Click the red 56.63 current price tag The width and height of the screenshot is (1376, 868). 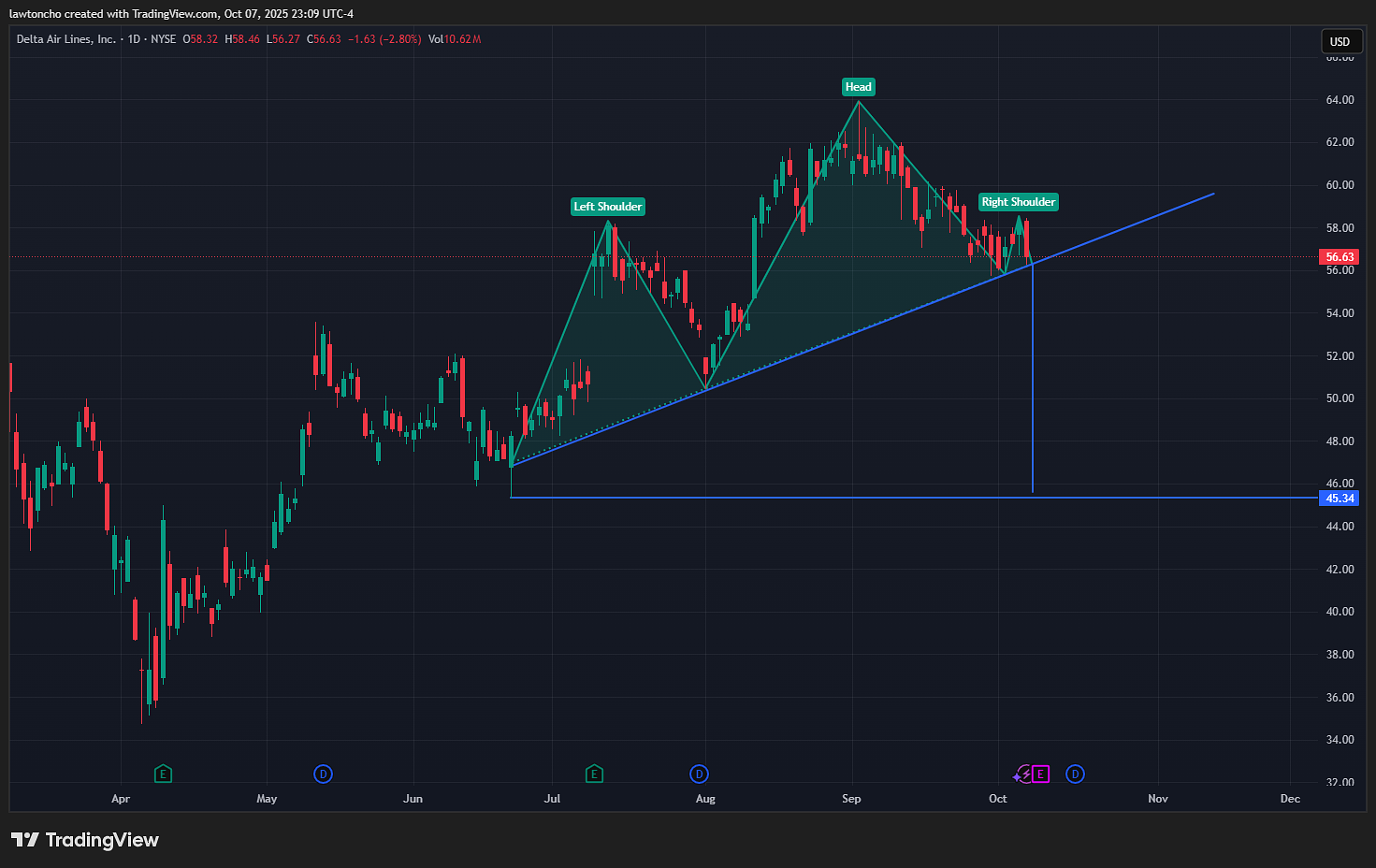pyautogui.click(x=1340, y=257)
